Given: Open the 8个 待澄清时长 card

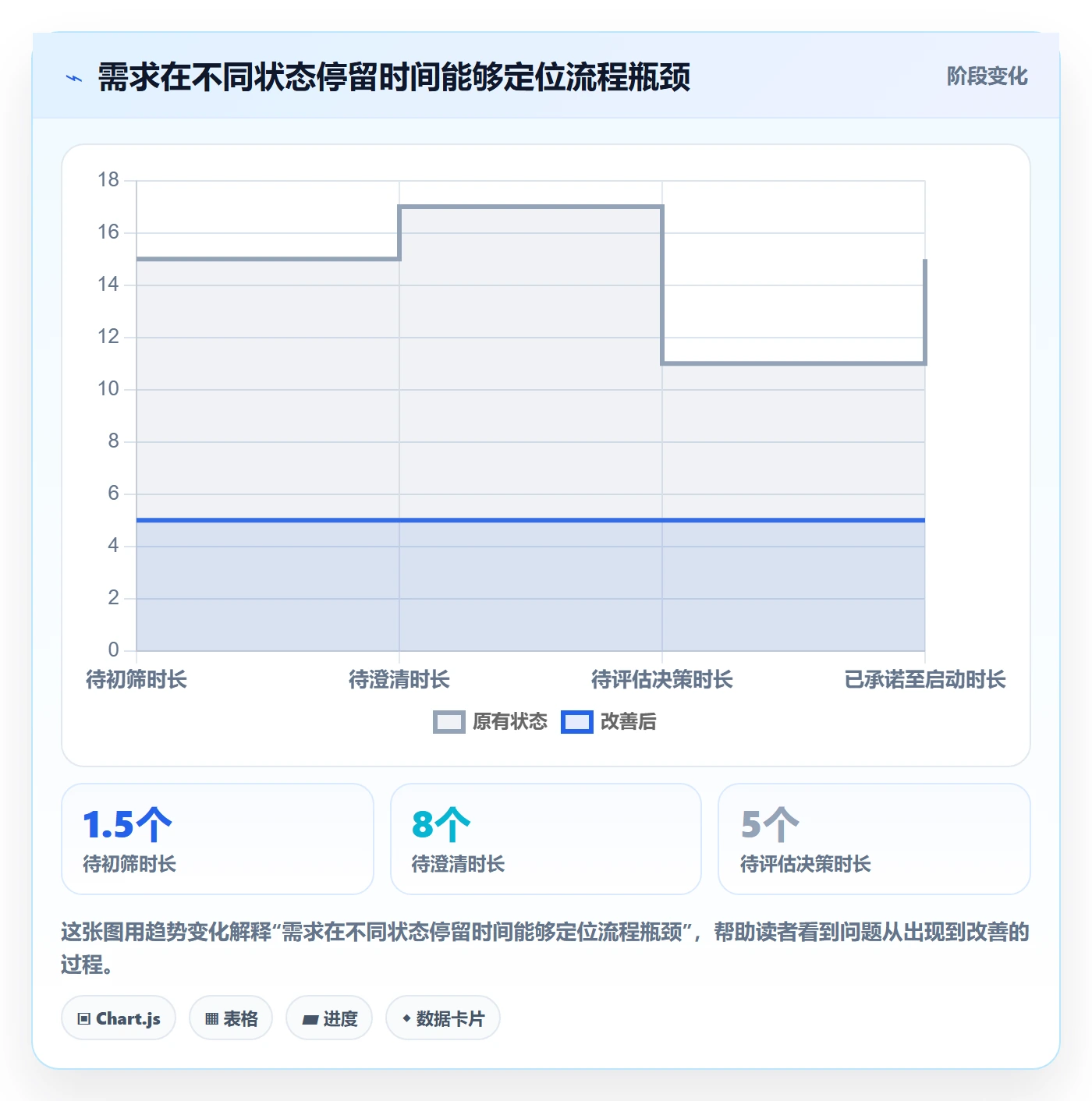Looking at the screenshot, I should click(x=546, y=839).
